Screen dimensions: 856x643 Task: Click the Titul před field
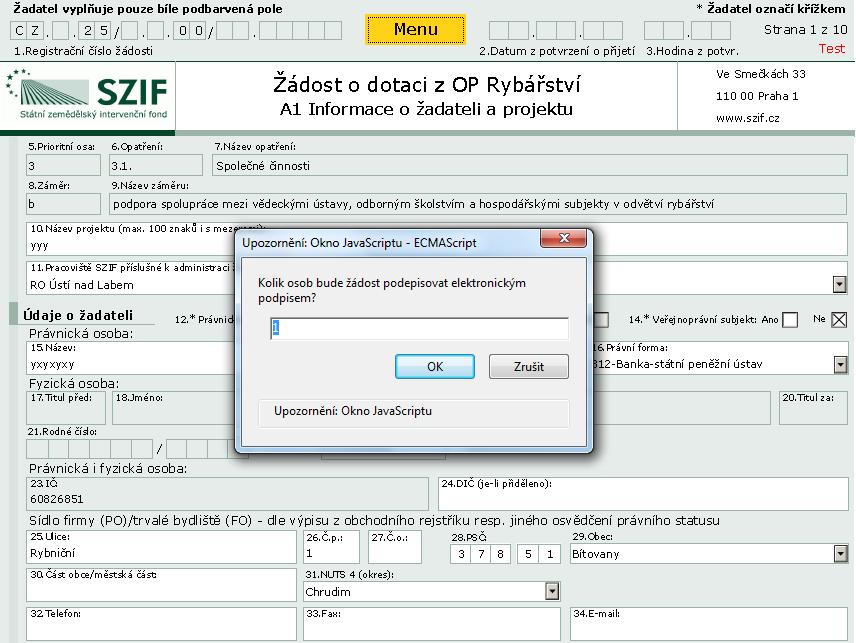click(x=66, y=408)
